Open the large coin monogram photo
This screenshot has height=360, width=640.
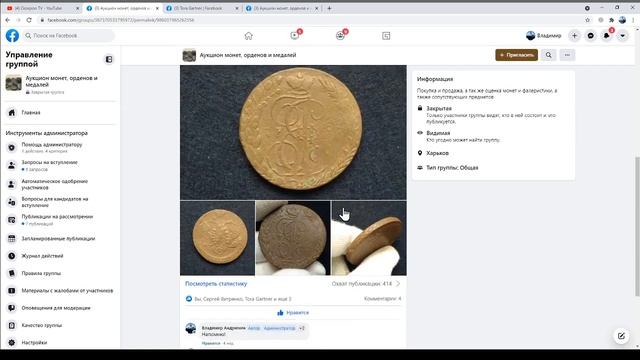[293, 132]
